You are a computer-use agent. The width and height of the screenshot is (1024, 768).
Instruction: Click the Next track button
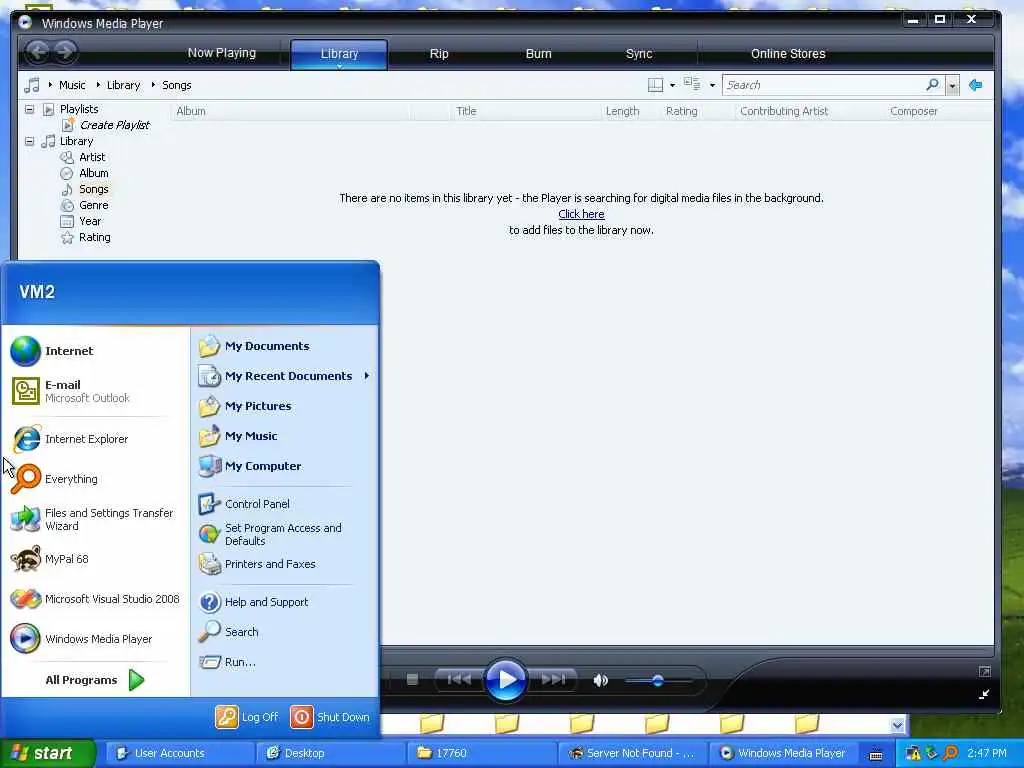pyautogui.click(x=552, y=680)
